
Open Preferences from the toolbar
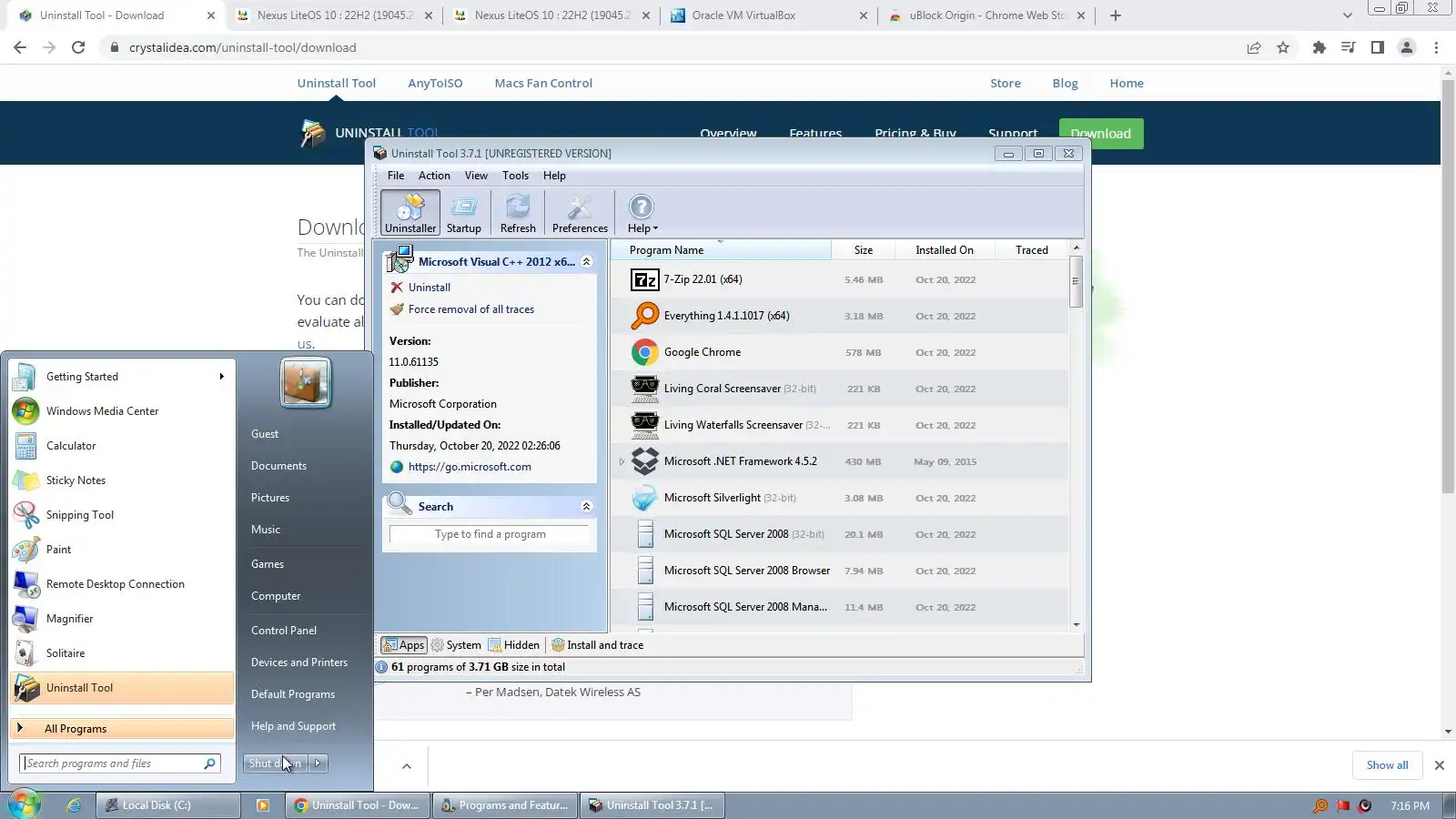coord(580,213)
